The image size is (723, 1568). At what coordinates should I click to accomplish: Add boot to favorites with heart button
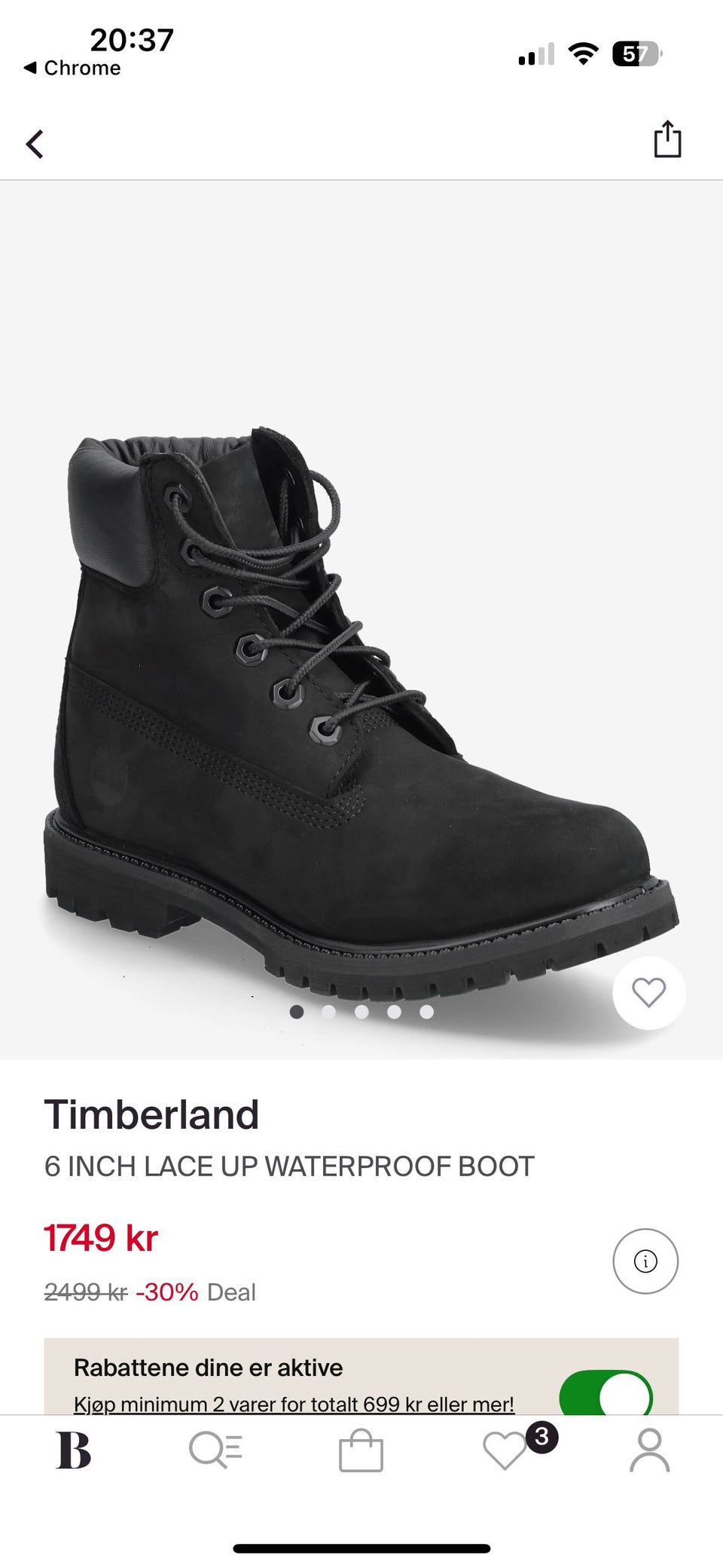648,992
